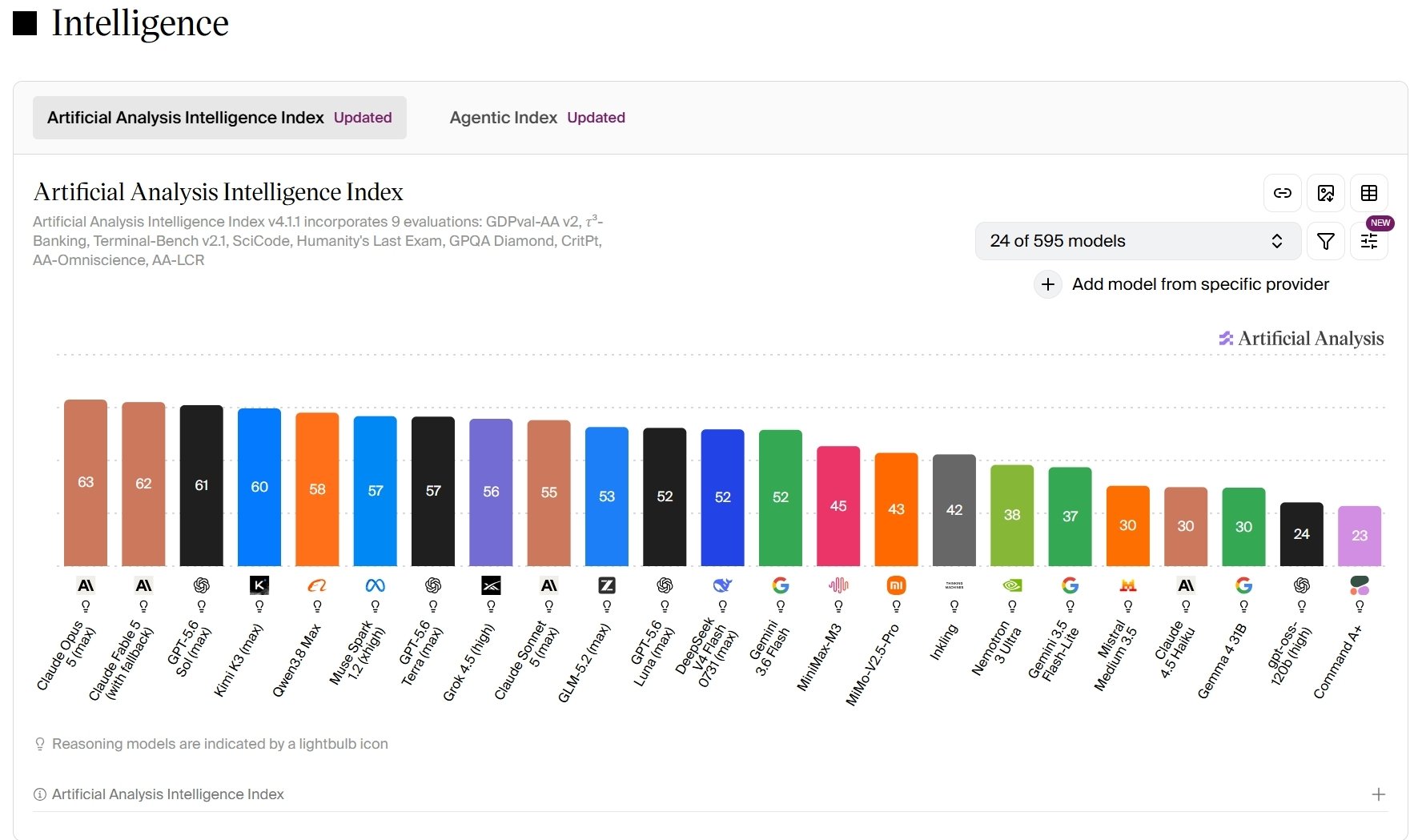Copy the chart link via link icon

coord(1283,193)
